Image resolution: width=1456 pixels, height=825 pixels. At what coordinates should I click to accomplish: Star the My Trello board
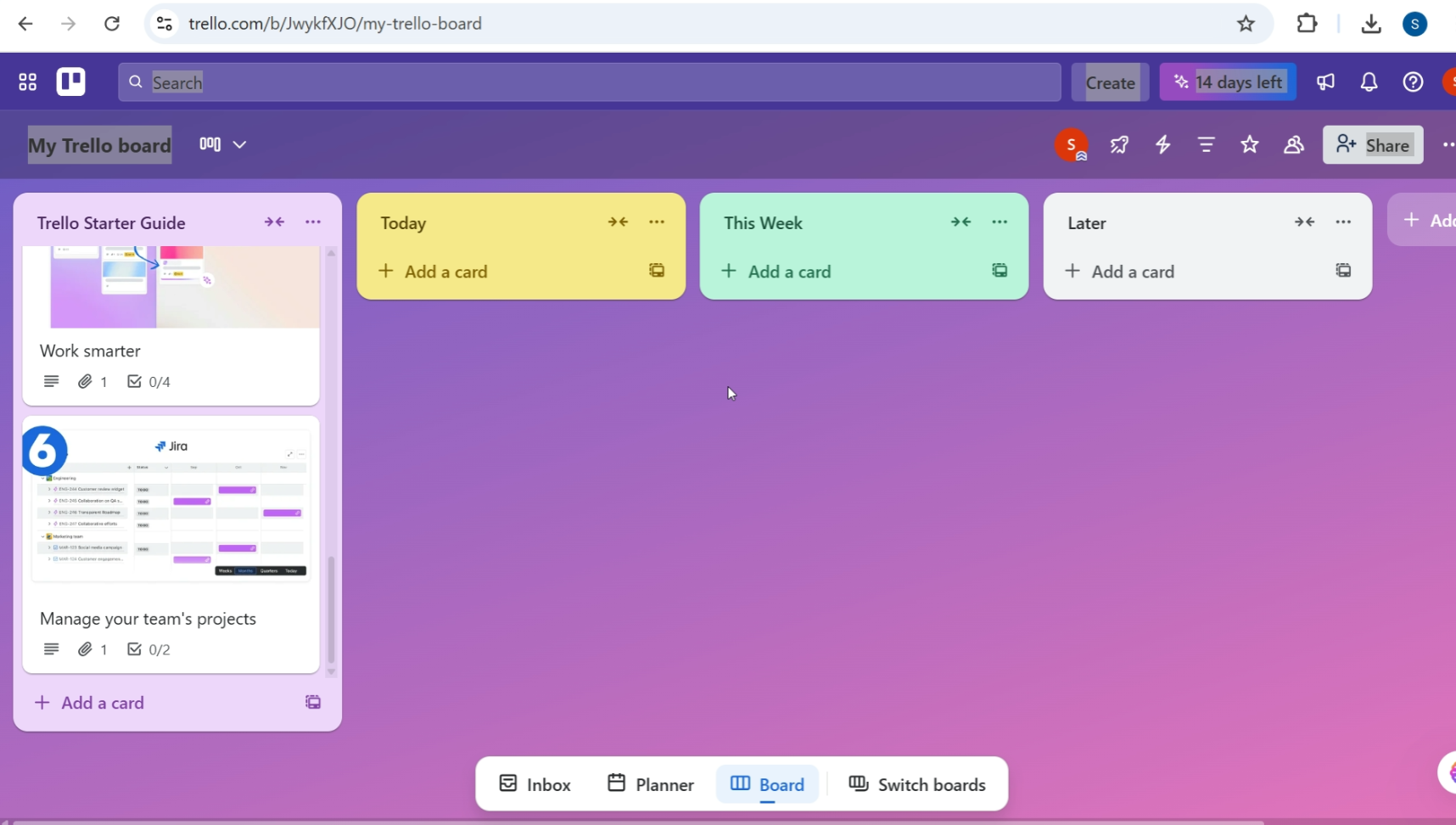pyautogui.click(x=1249, y=145)
